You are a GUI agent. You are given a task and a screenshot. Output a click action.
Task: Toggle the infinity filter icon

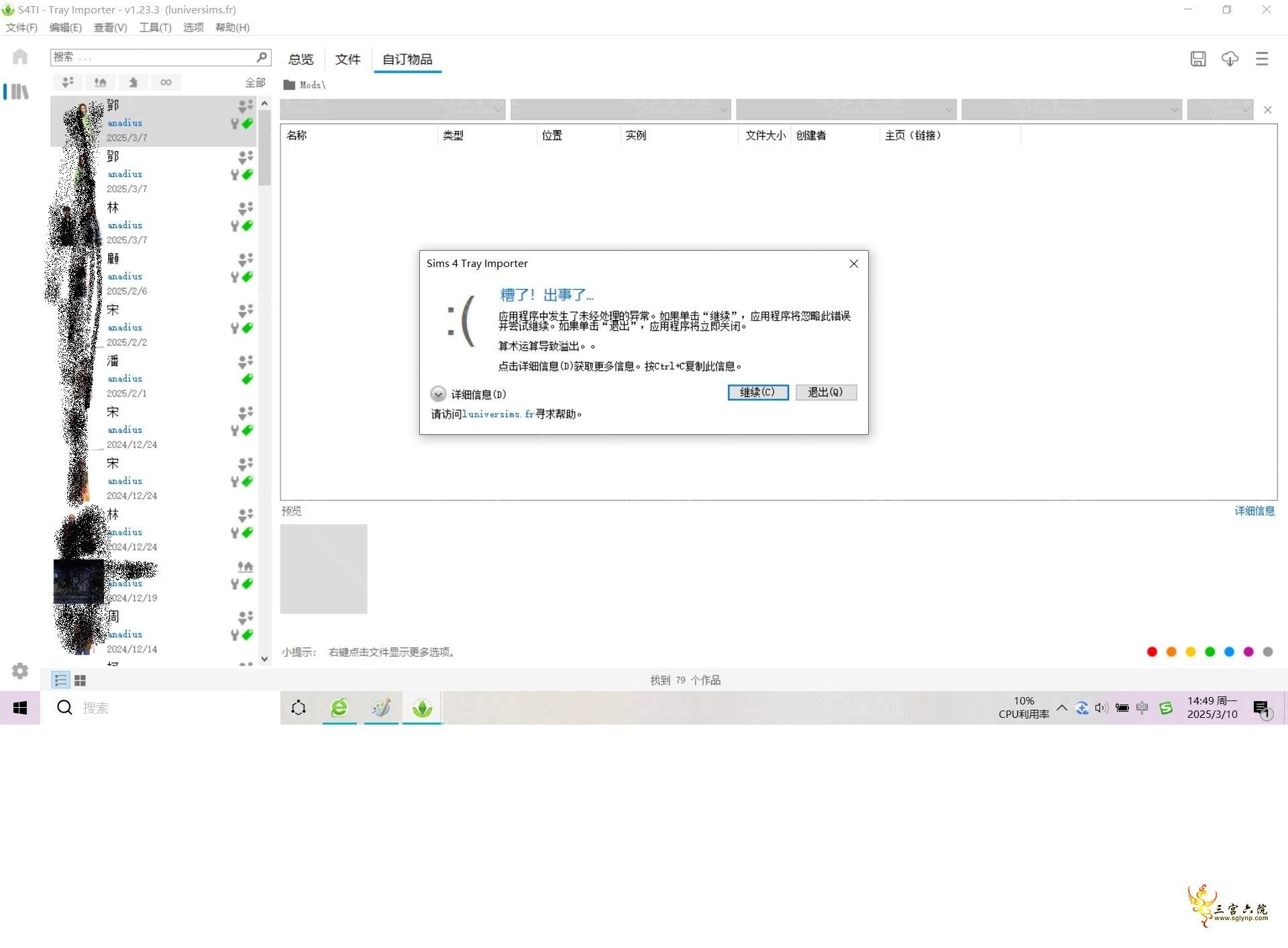tap(166, 83)
